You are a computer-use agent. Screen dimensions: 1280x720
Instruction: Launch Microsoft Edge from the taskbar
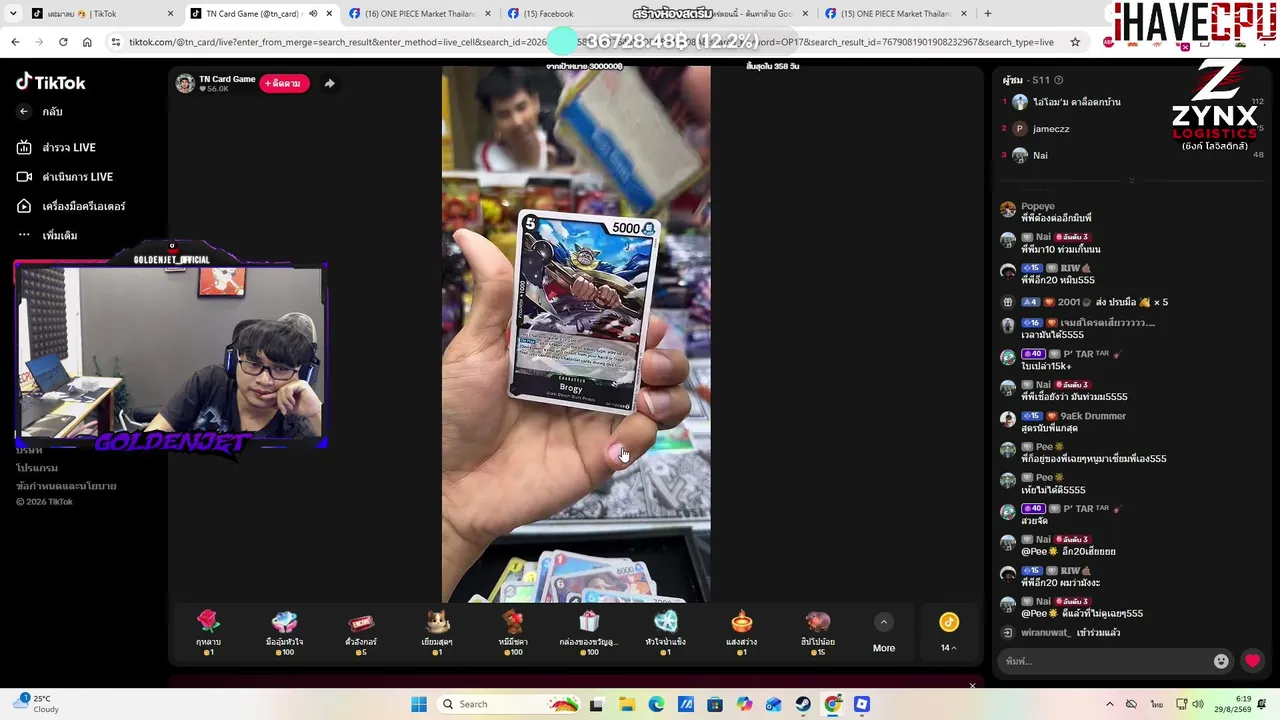click(x=656, y=704)
